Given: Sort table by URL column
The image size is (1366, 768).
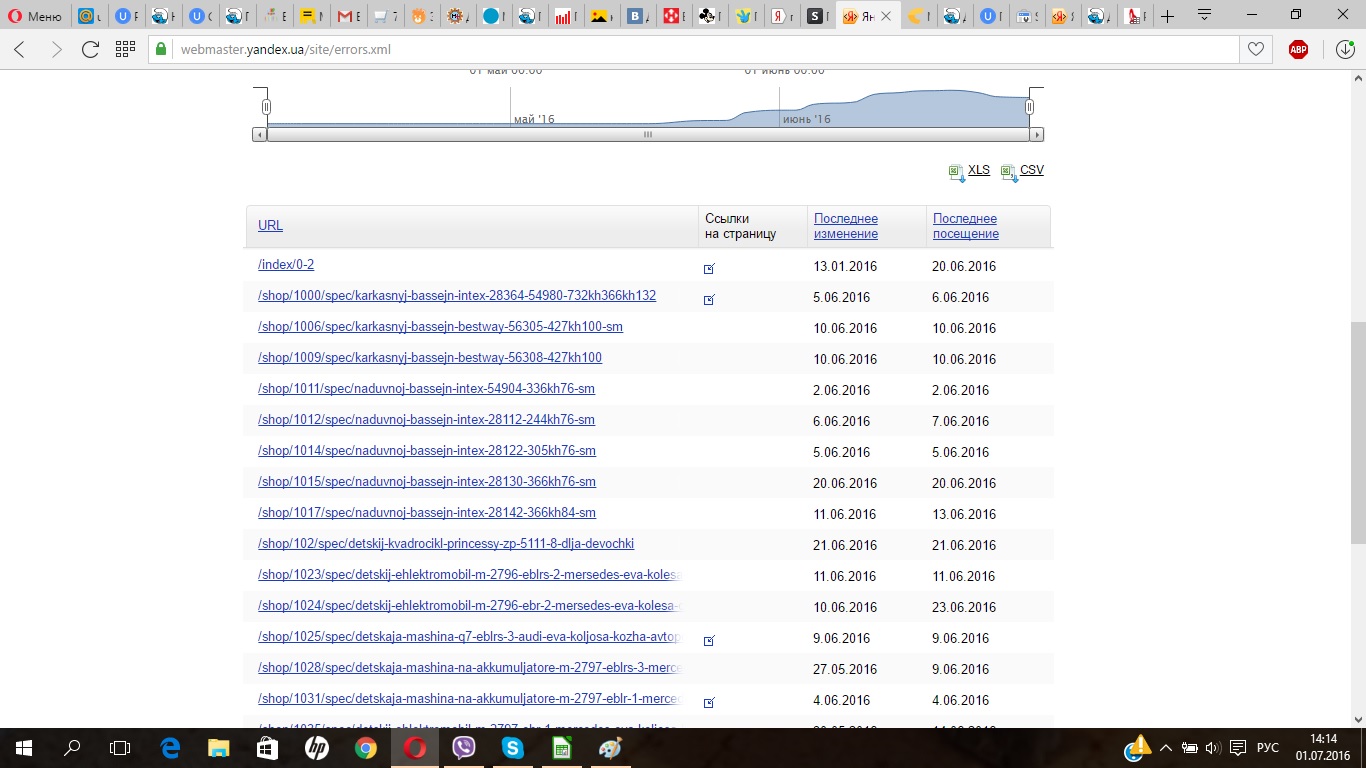Looking at the screenshot, I should [270, 226].
